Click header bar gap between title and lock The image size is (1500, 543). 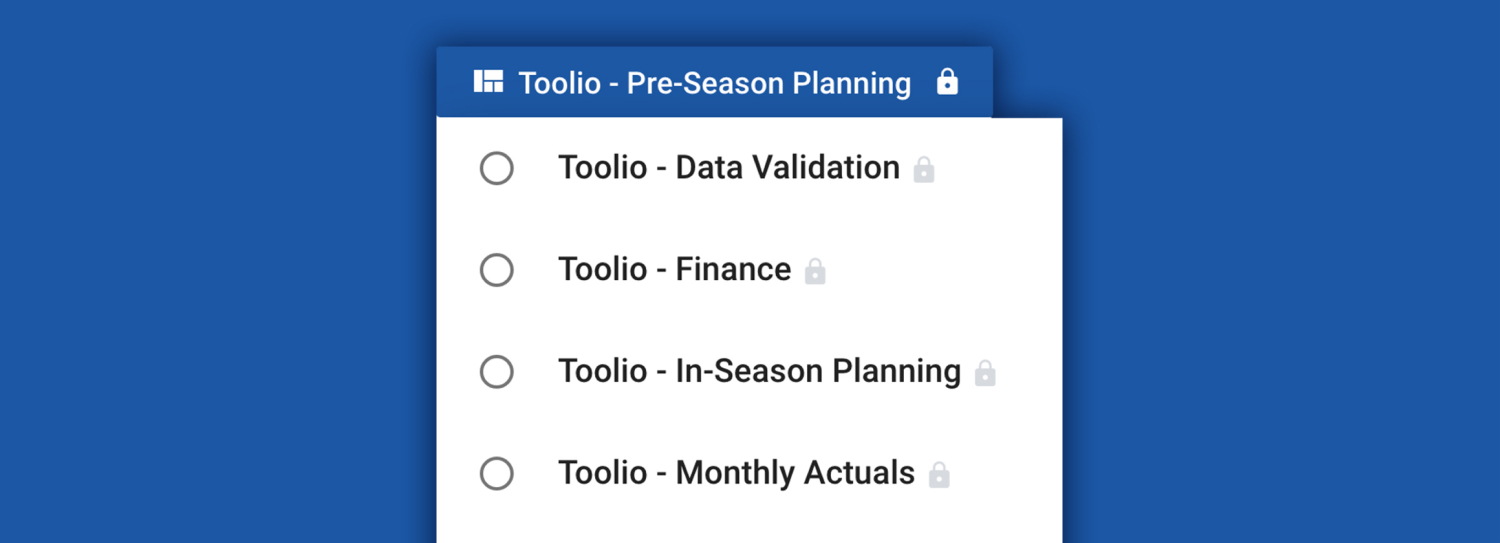point(924,82)
